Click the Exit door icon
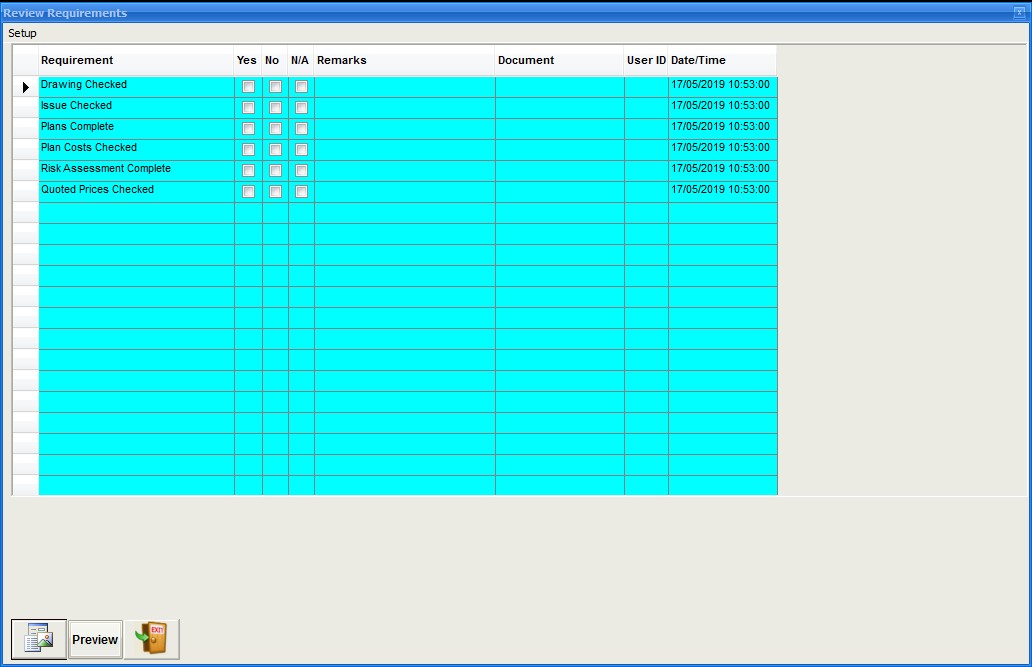This screenshot has width=1032, height=667. (x=152, y=639)
